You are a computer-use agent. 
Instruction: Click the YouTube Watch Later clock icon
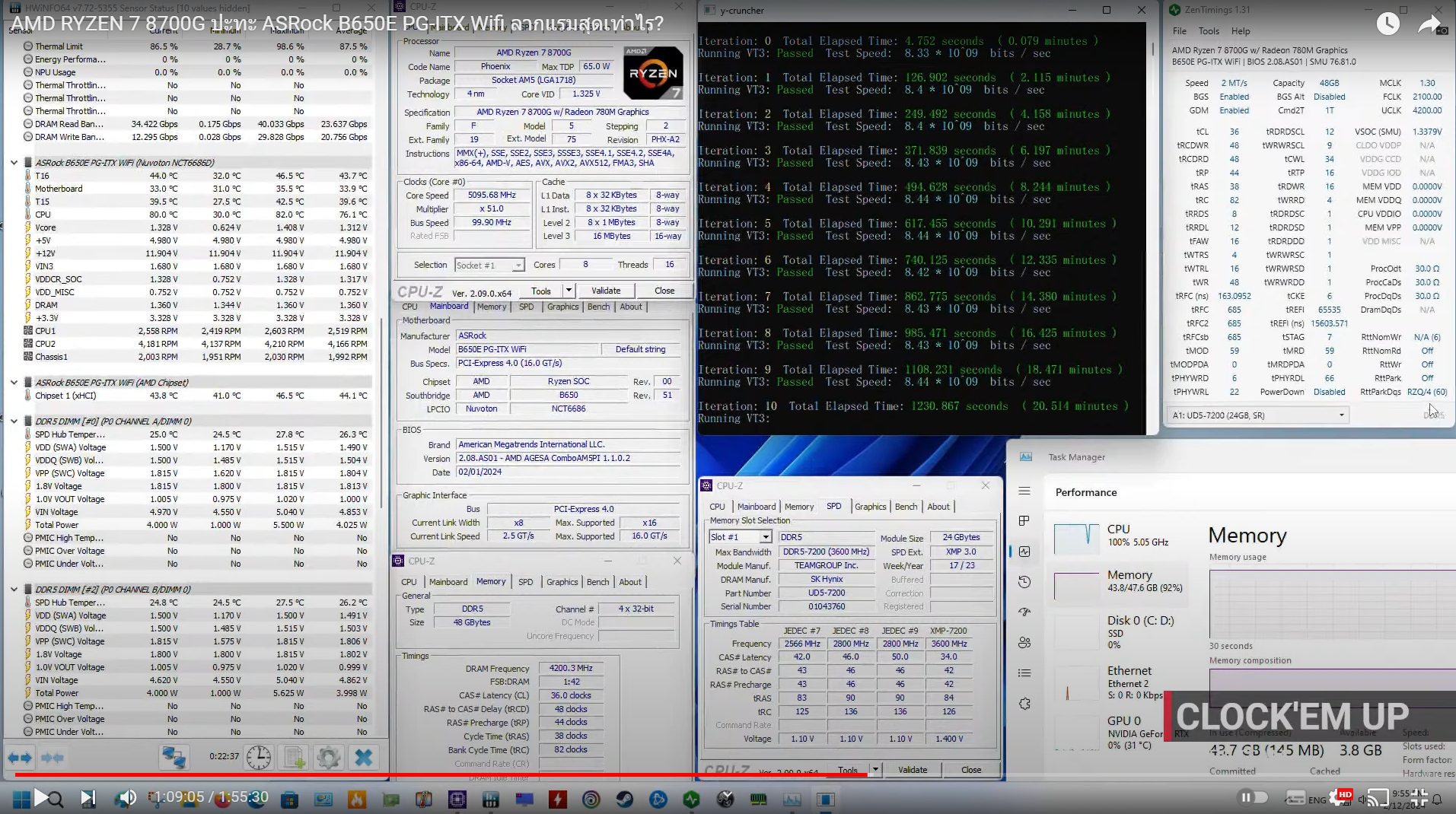tap(1388, 24)
